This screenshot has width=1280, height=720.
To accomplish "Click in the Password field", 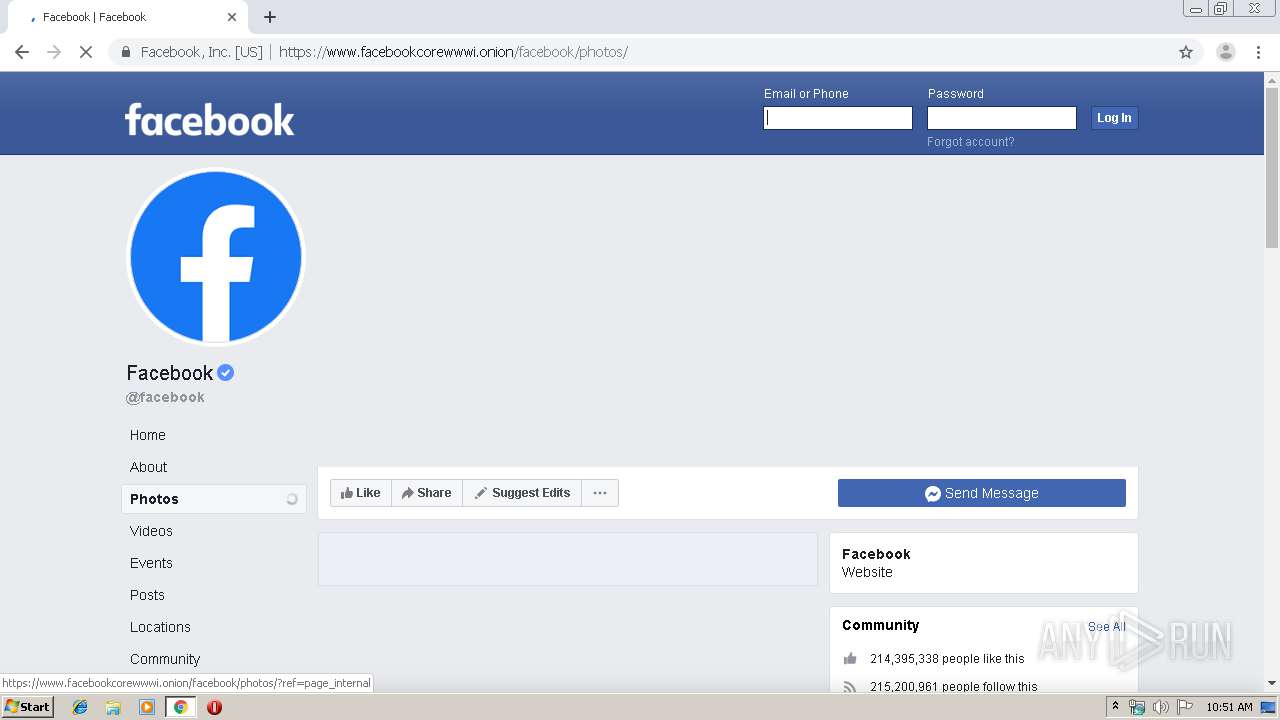I will tap(1002, 118).
